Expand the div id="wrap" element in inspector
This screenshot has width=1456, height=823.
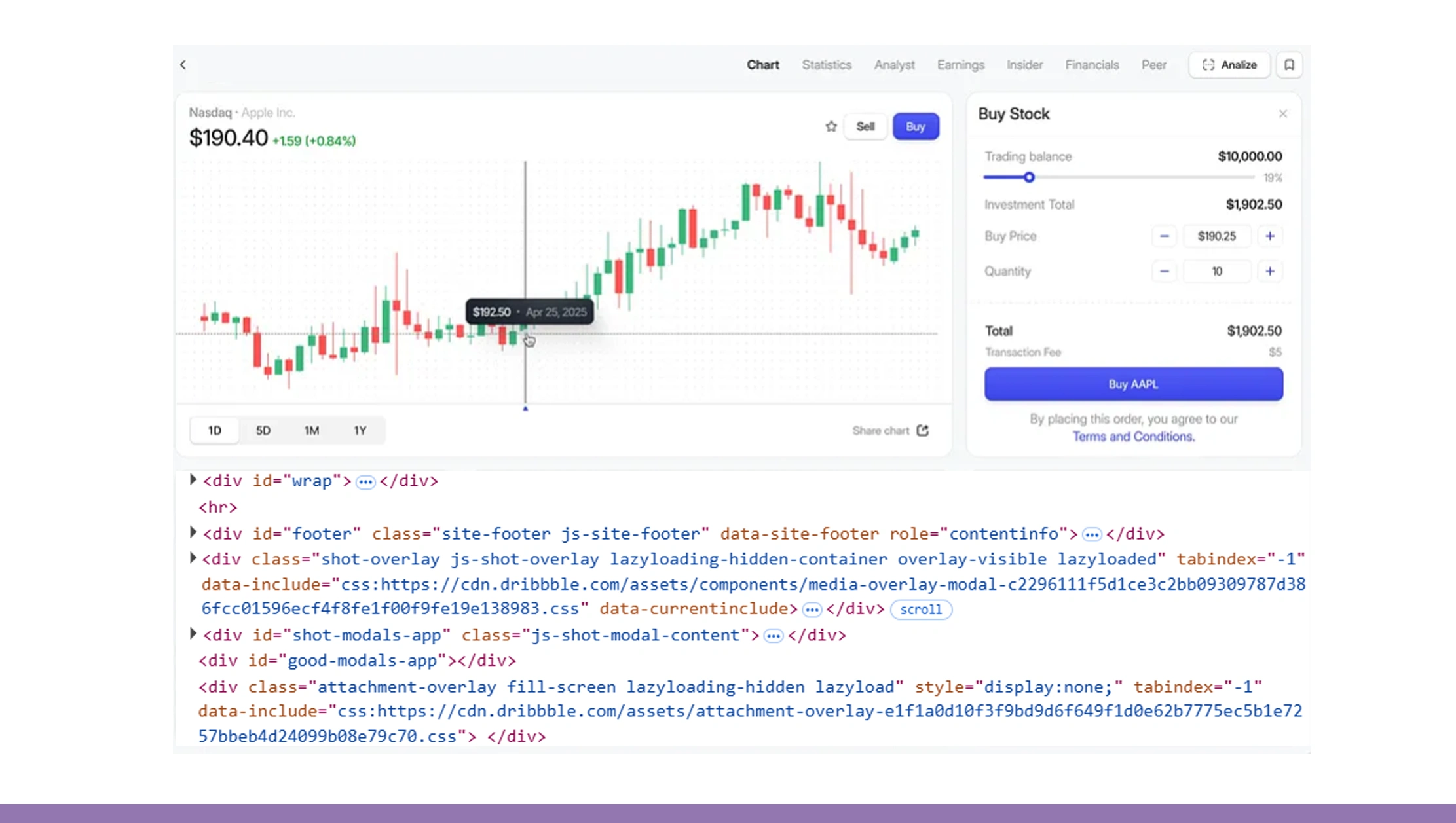[193, 480]
